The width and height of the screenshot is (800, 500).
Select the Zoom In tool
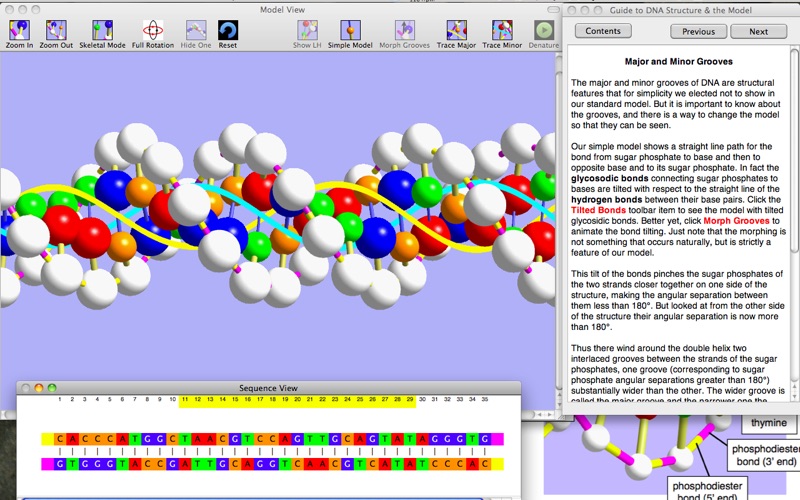click(x=19, y=34)
